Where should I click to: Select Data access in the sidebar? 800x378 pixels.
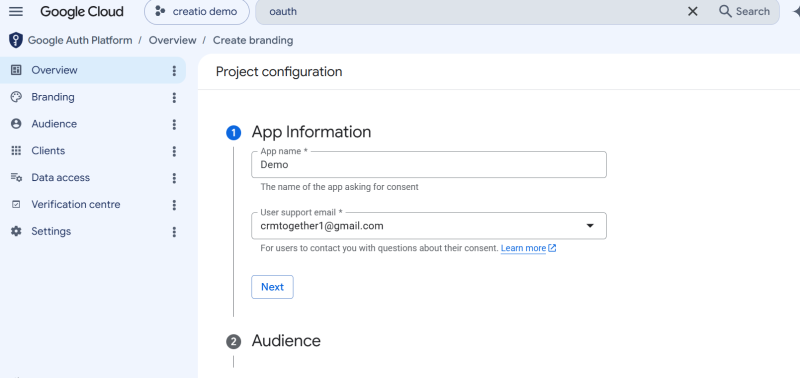(93, 178)
